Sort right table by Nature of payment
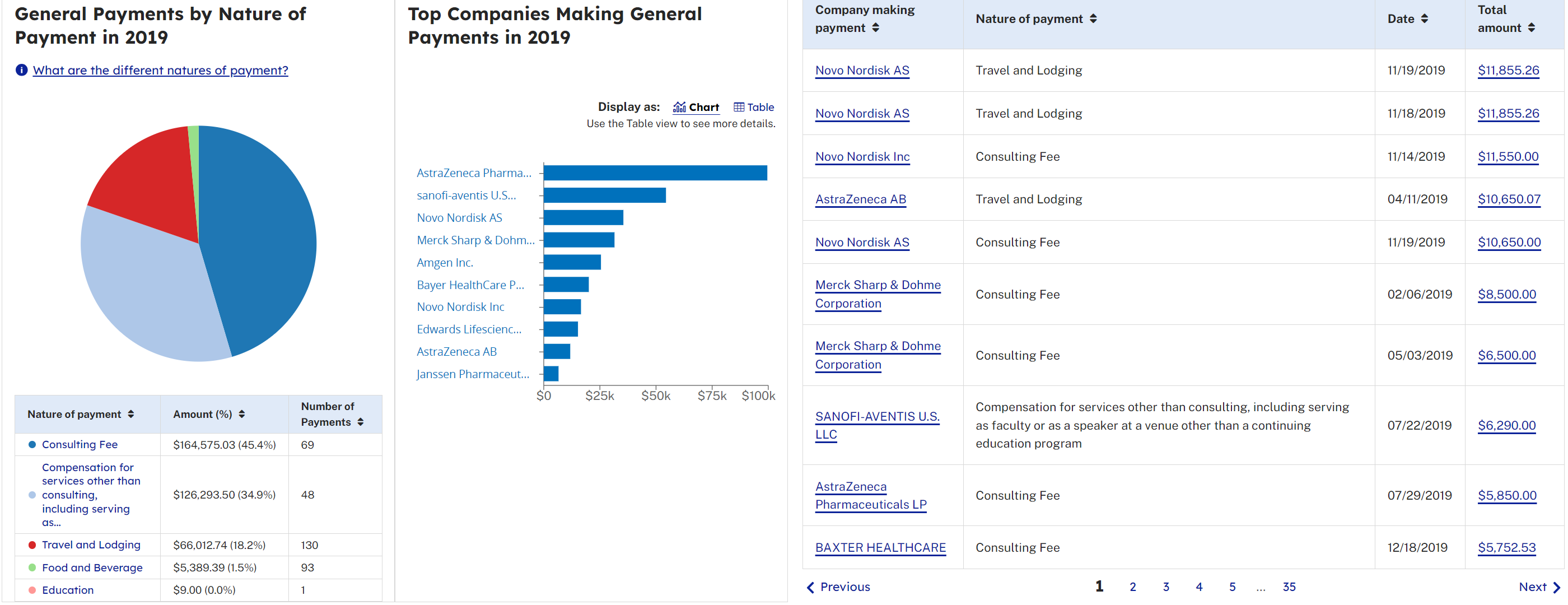1568x605 pixels. pyautogui.click(x=1093, y=19)
